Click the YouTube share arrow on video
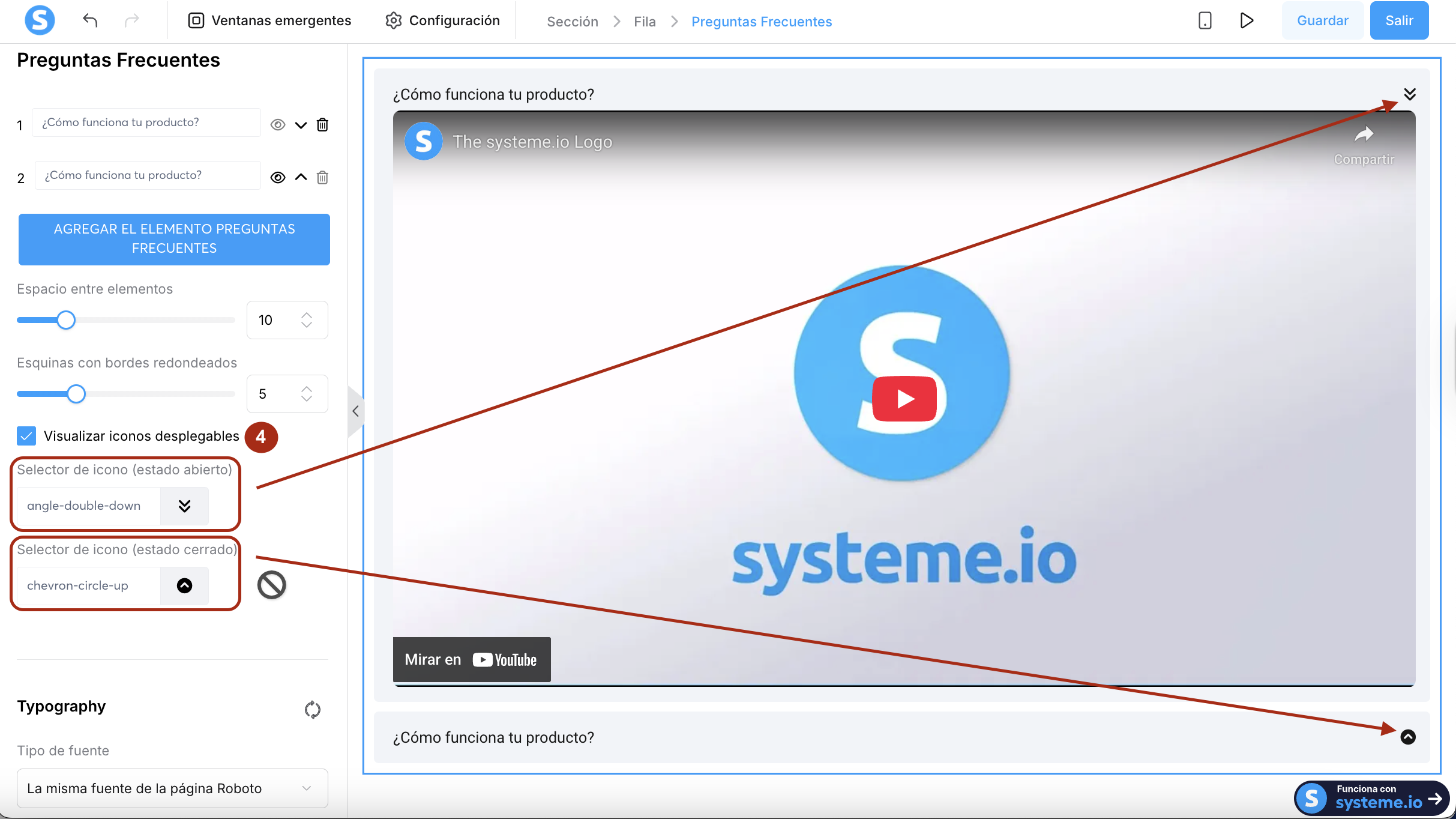 [1364, 134]
